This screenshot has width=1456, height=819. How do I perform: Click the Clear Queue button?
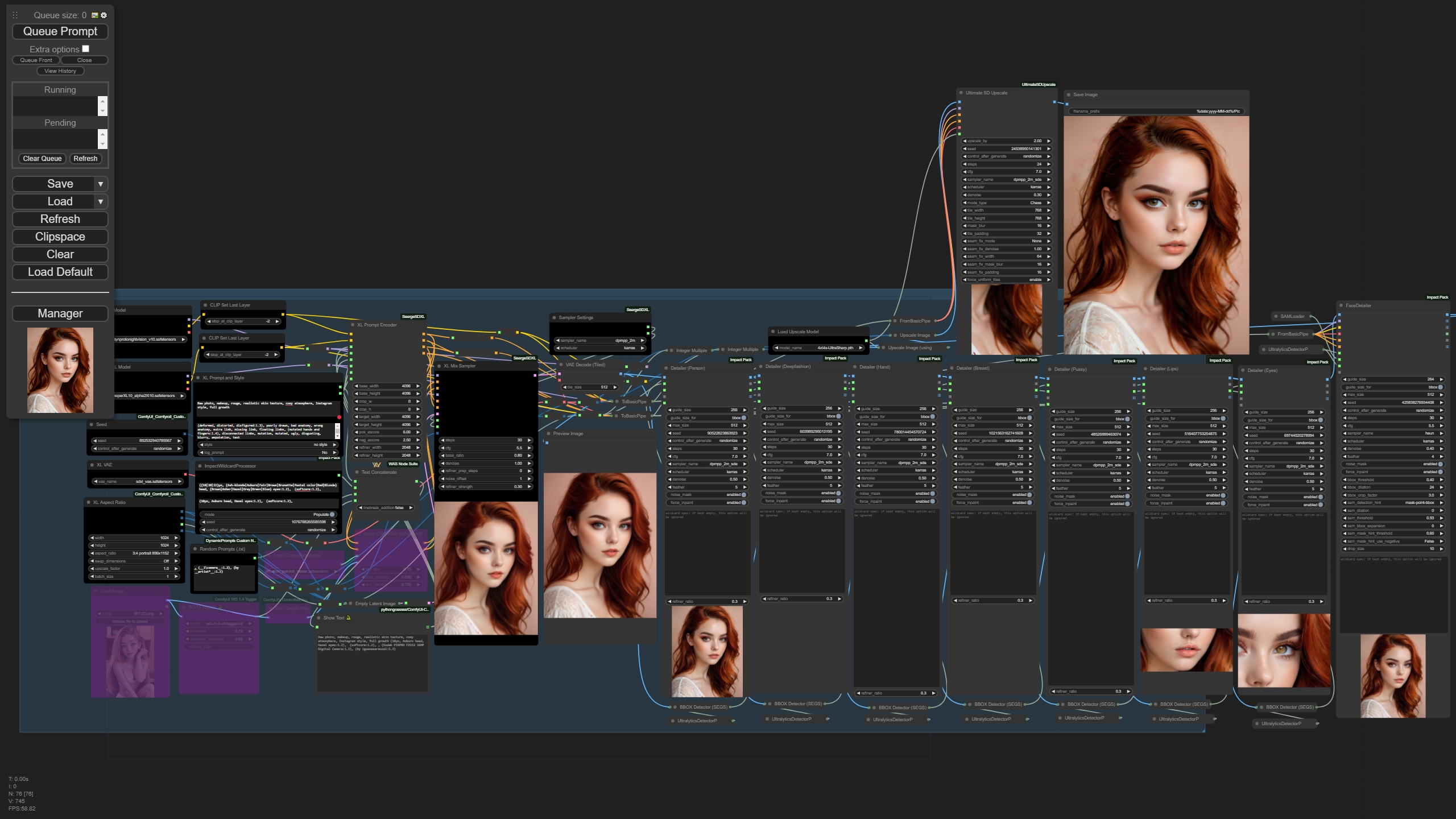[x=42, y=159]
